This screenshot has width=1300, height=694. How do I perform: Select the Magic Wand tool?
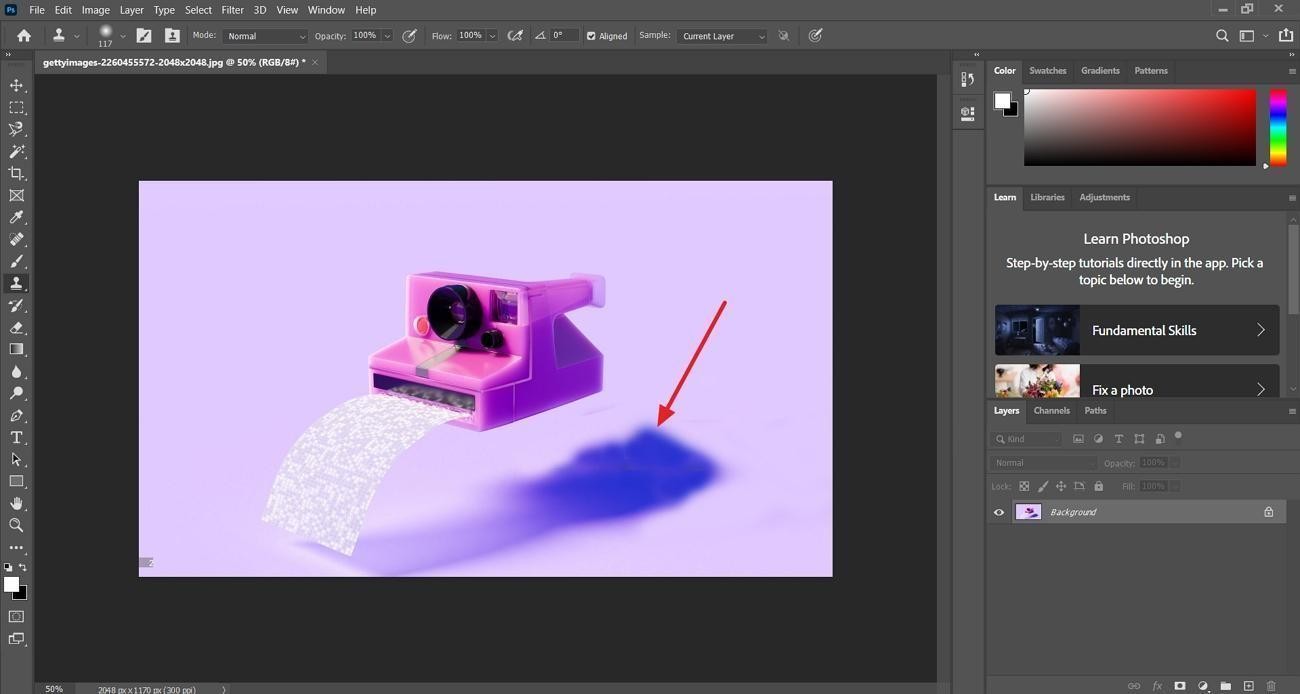[16, 151]
